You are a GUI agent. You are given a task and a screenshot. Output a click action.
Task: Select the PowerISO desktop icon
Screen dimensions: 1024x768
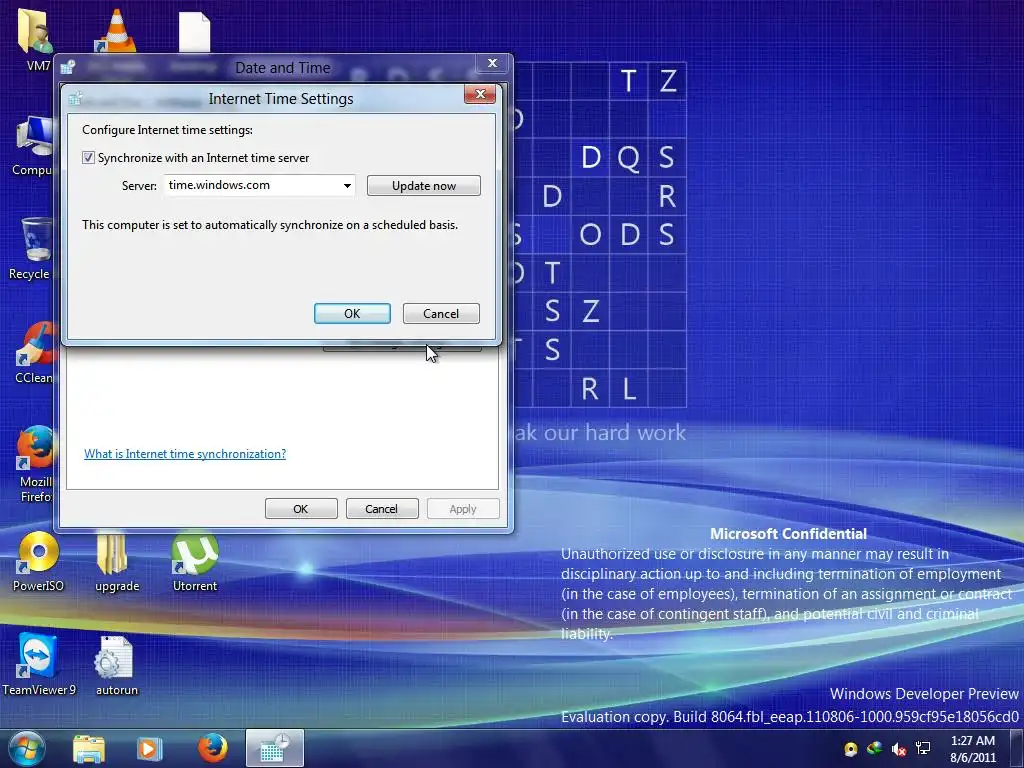point(39,562)
